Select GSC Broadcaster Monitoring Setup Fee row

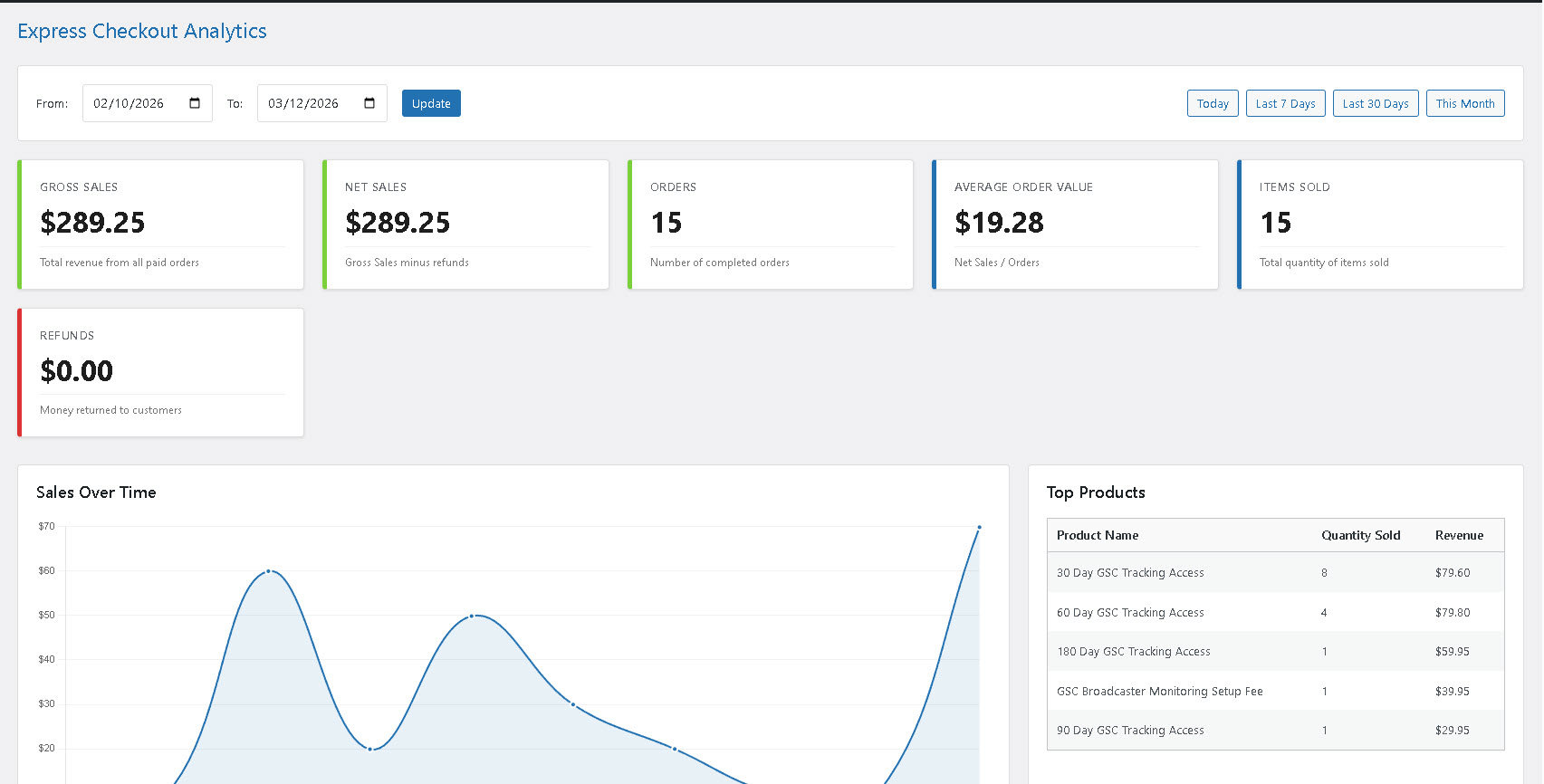coord(1275,691)
